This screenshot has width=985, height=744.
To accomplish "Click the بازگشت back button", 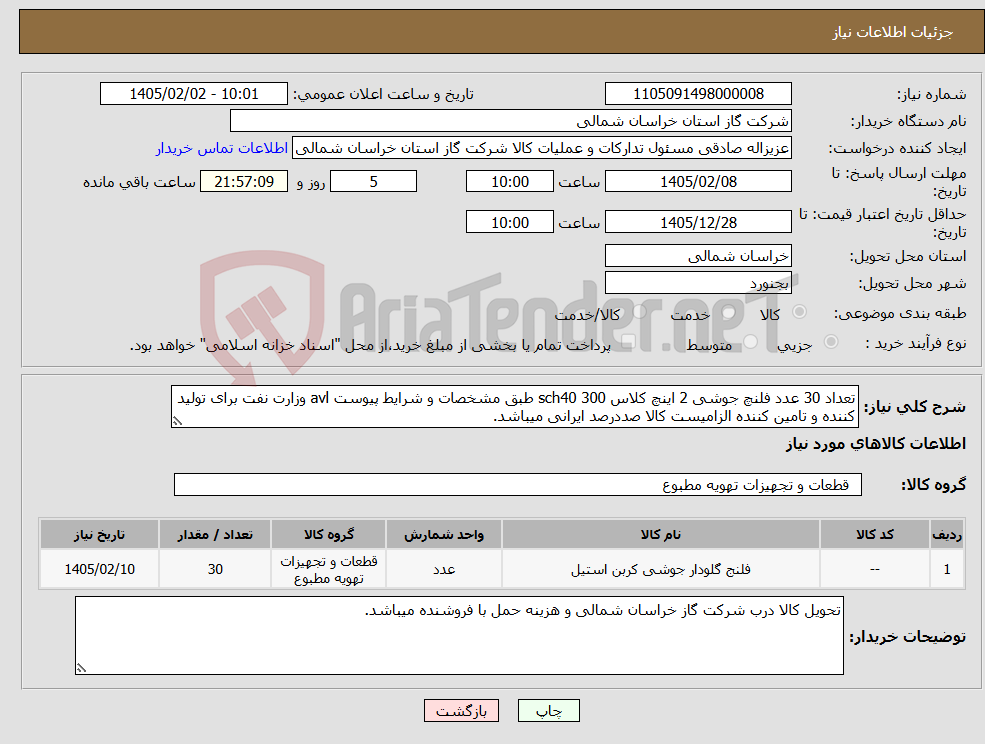I will pyautogui.click(x=461, y=711).
